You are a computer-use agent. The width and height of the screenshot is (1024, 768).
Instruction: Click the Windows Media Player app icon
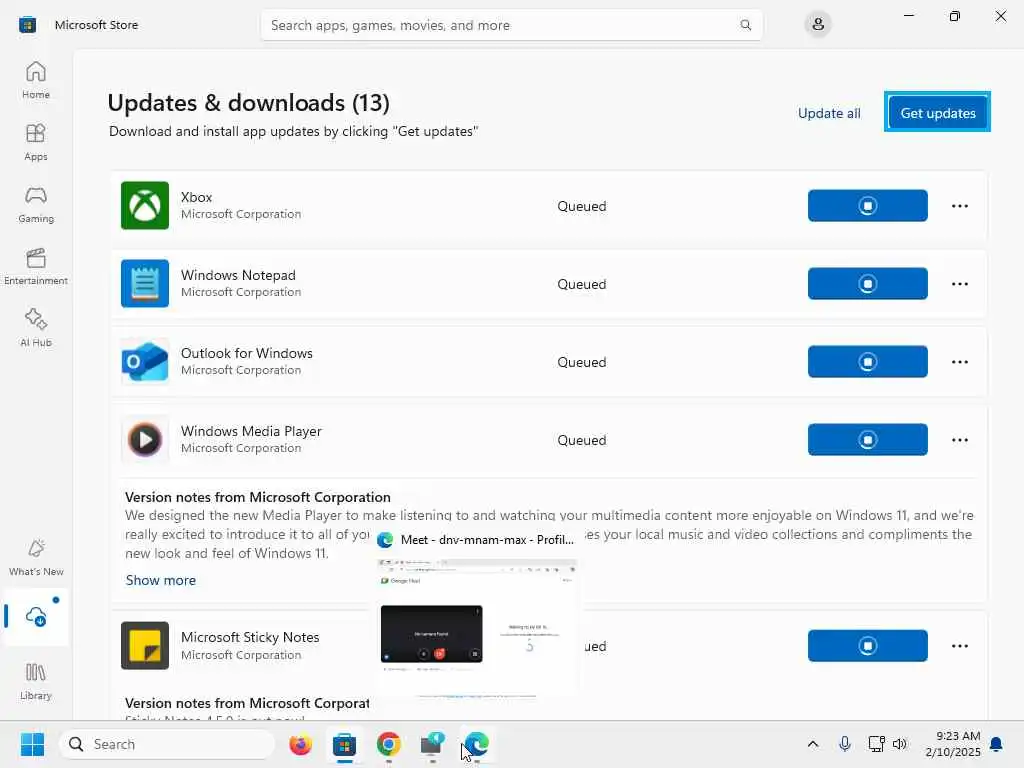pos(145,440)
